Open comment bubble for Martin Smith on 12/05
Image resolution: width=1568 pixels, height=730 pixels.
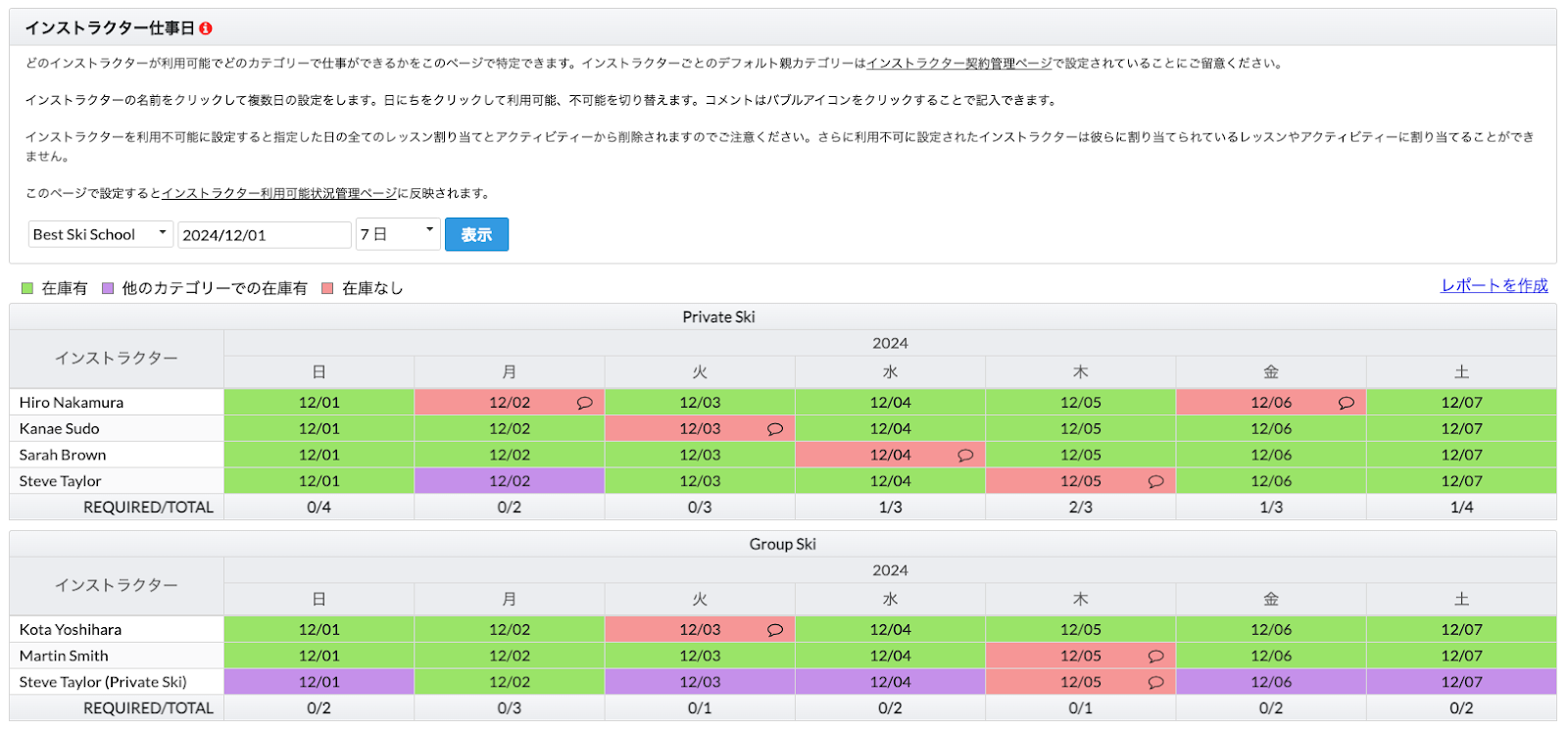[x=1155, y=657]
